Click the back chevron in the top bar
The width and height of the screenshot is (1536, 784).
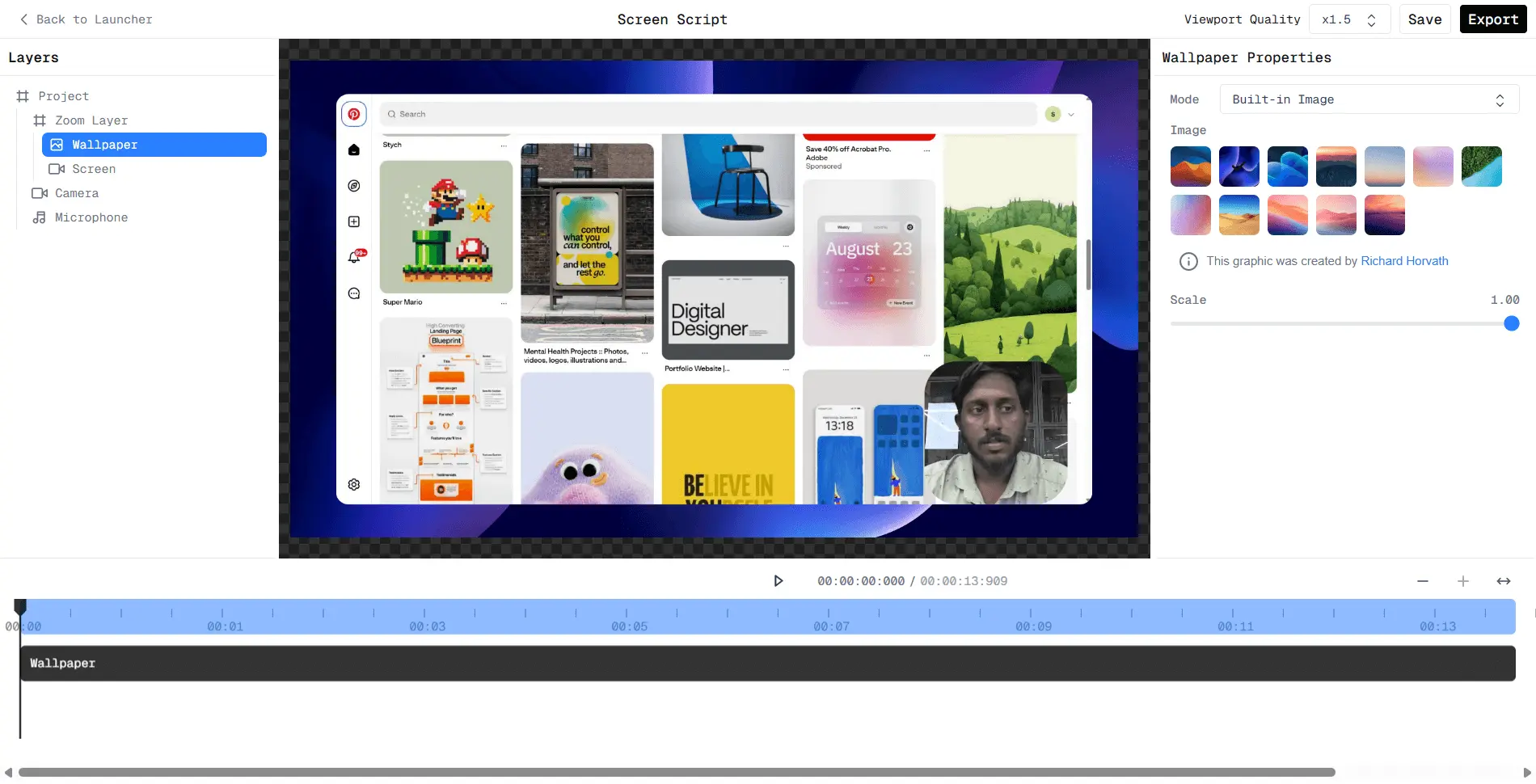coord(23,19)
